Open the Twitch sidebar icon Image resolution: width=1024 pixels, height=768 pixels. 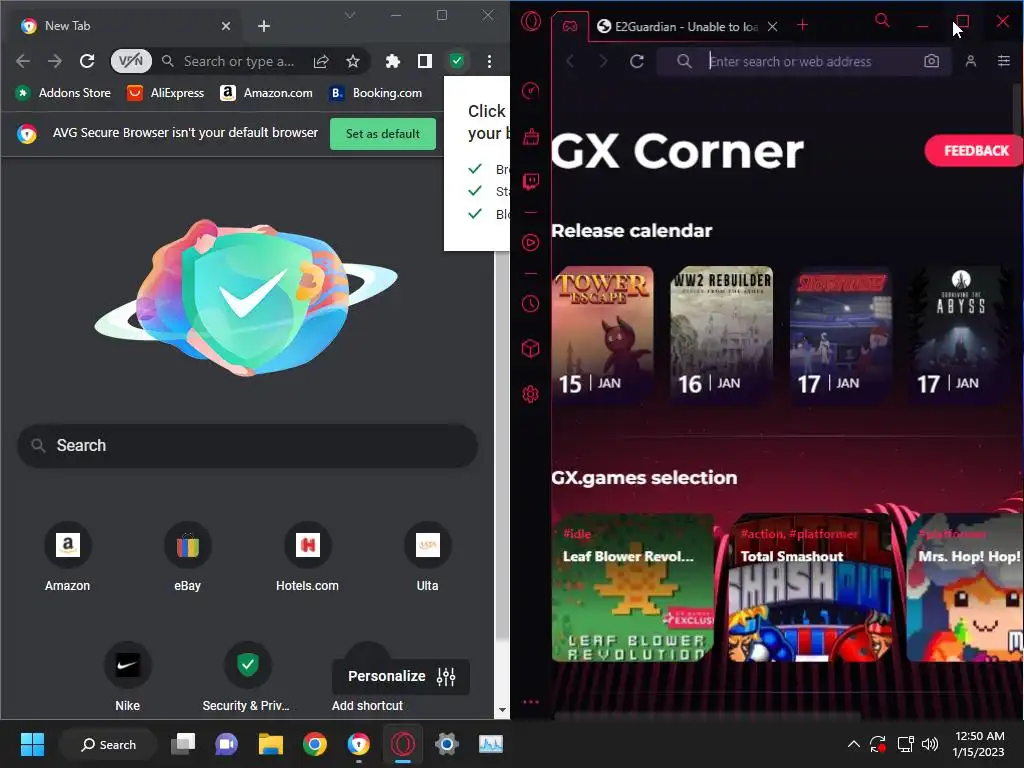pos(531,181)
